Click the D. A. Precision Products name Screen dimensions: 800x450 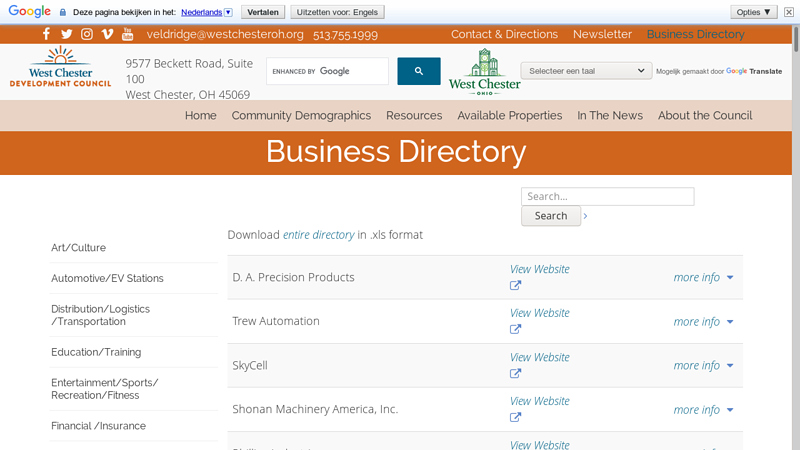tap(293, 277)
